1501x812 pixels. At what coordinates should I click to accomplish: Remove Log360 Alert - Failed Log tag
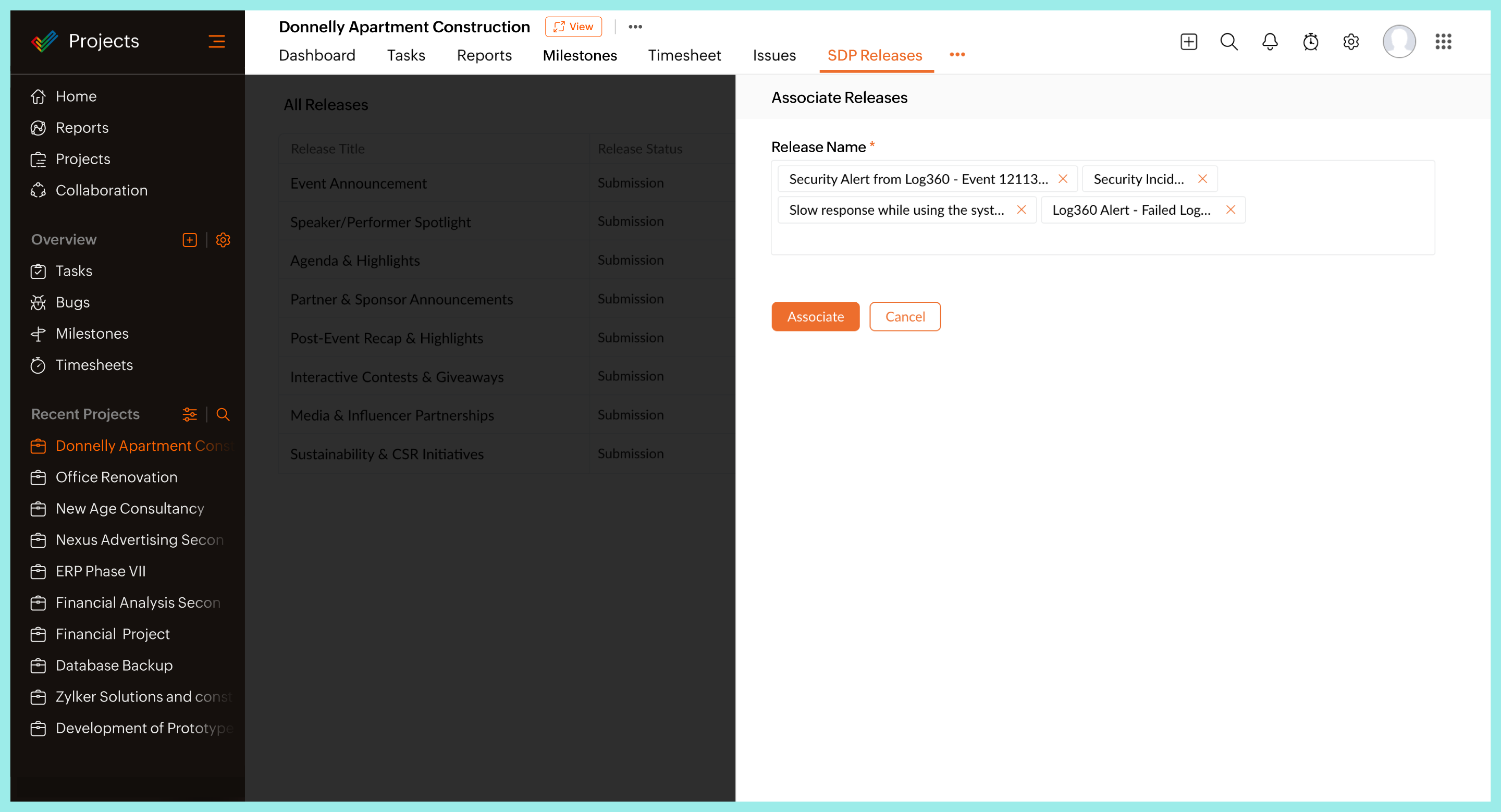click(1230, 210)
